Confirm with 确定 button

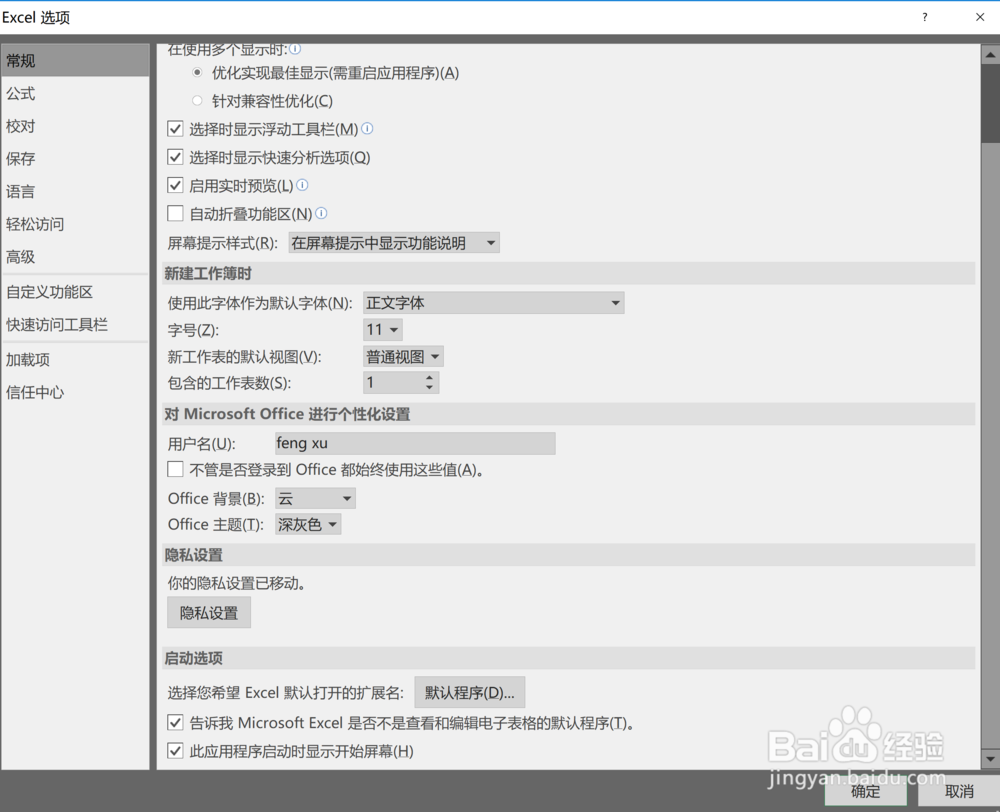pyautogui.click(x=865, y=792)
